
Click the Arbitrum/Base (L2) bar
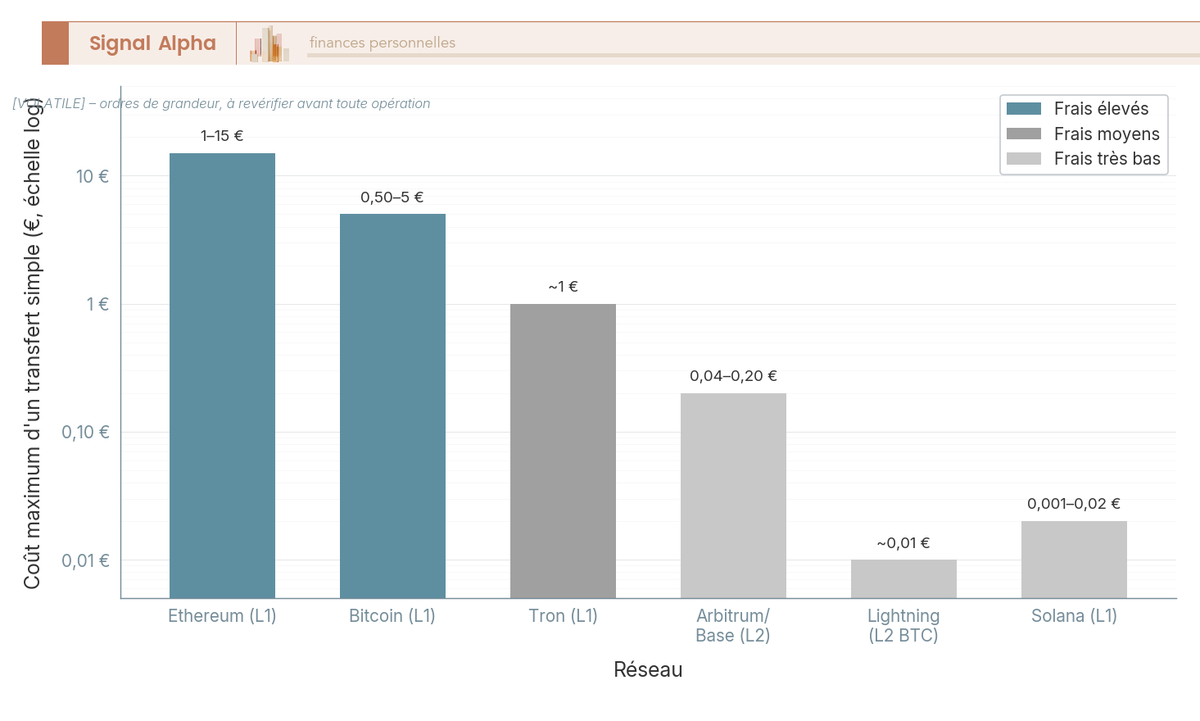[733, 496]
